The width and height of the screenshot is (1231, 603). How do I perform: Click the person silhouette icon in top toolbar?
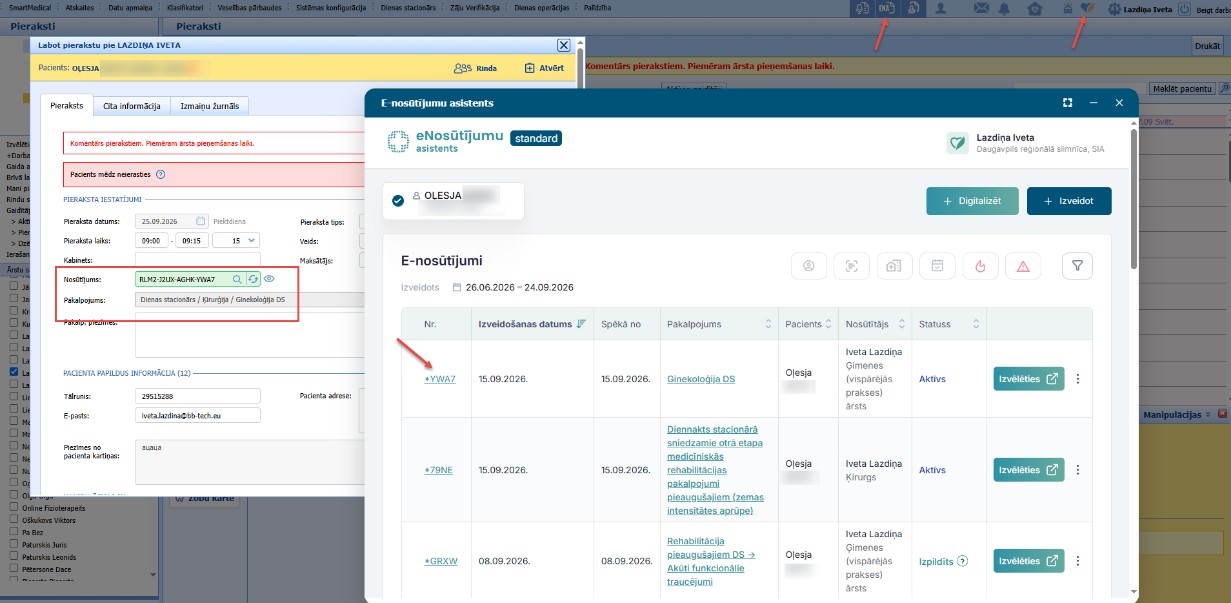click(x=941, y=8)
